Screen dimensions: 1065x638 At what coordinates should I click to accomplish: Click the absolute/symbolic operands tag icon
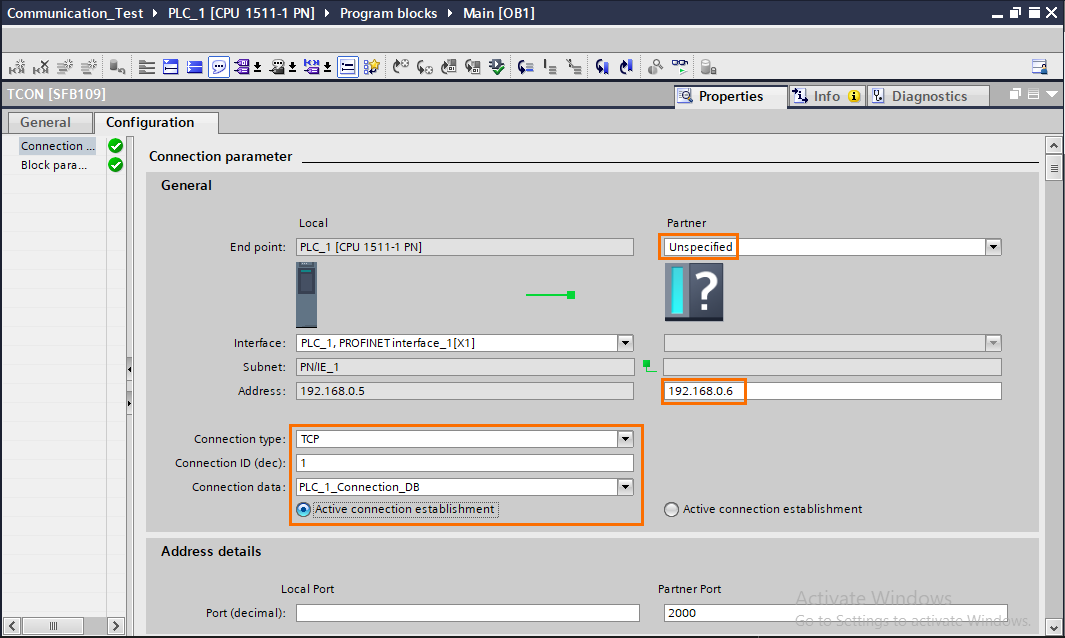click(x=242, y=67)
